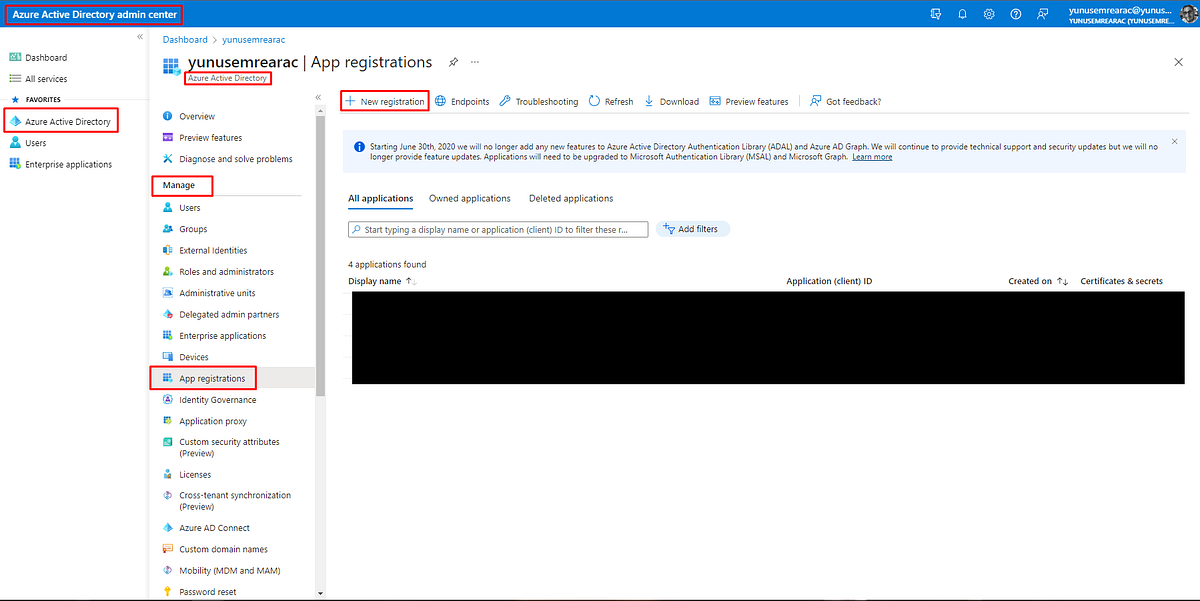Refresh the applications list

click(x=611, y=101)
